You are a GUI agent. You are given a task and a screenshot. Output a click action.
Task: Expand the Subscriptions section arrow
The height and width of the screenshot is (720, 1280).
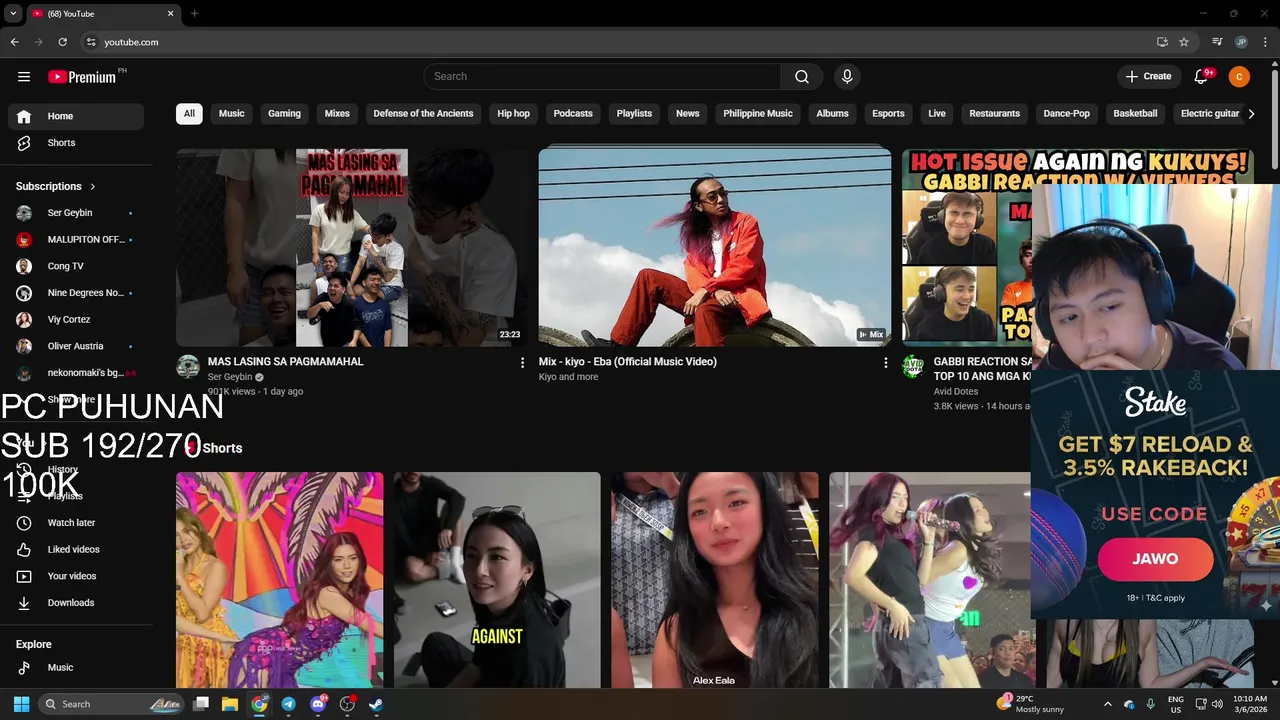93,187
